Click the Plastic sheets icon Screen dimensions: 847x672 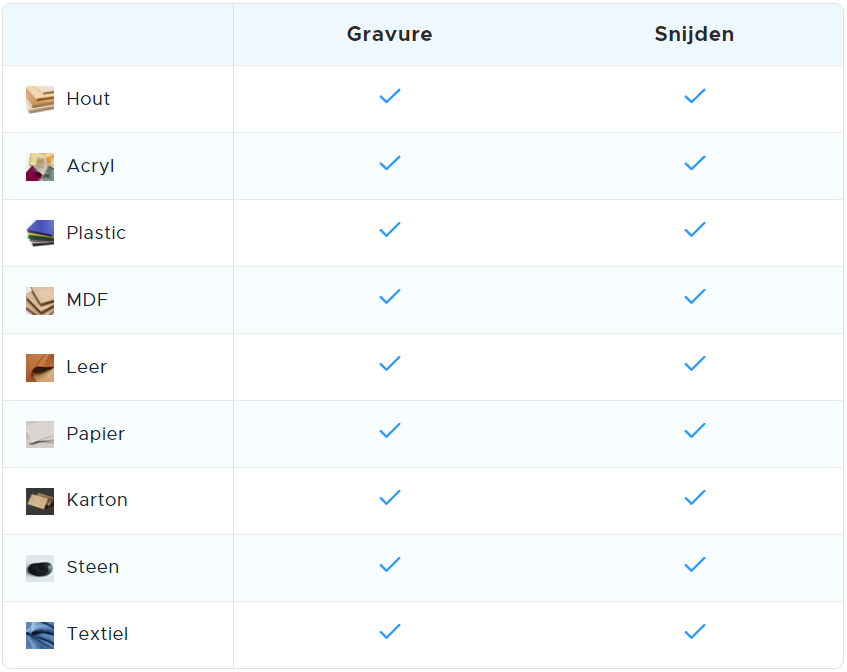point(40,233)
